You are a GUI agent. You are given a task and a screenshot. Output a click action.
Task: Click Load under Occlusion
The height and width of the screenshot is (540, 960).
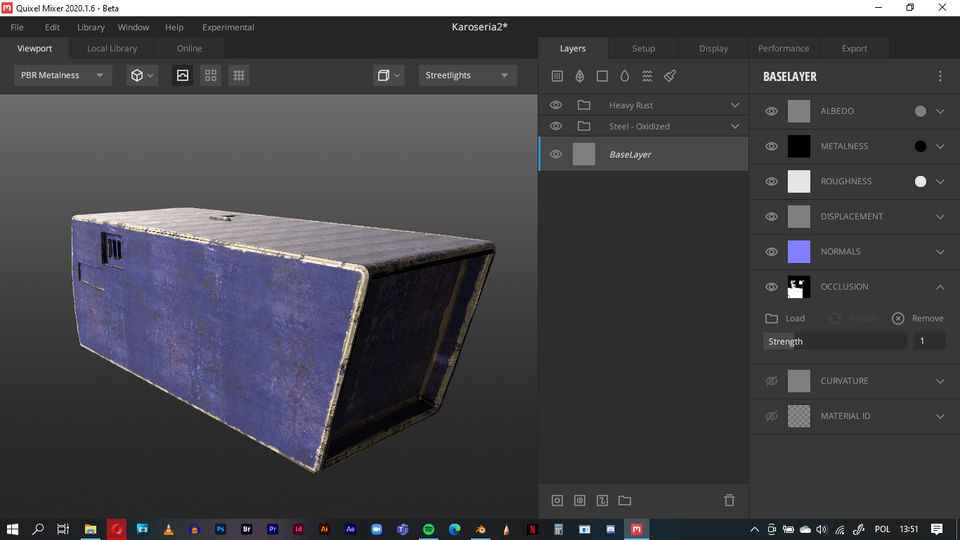[785, 318]
